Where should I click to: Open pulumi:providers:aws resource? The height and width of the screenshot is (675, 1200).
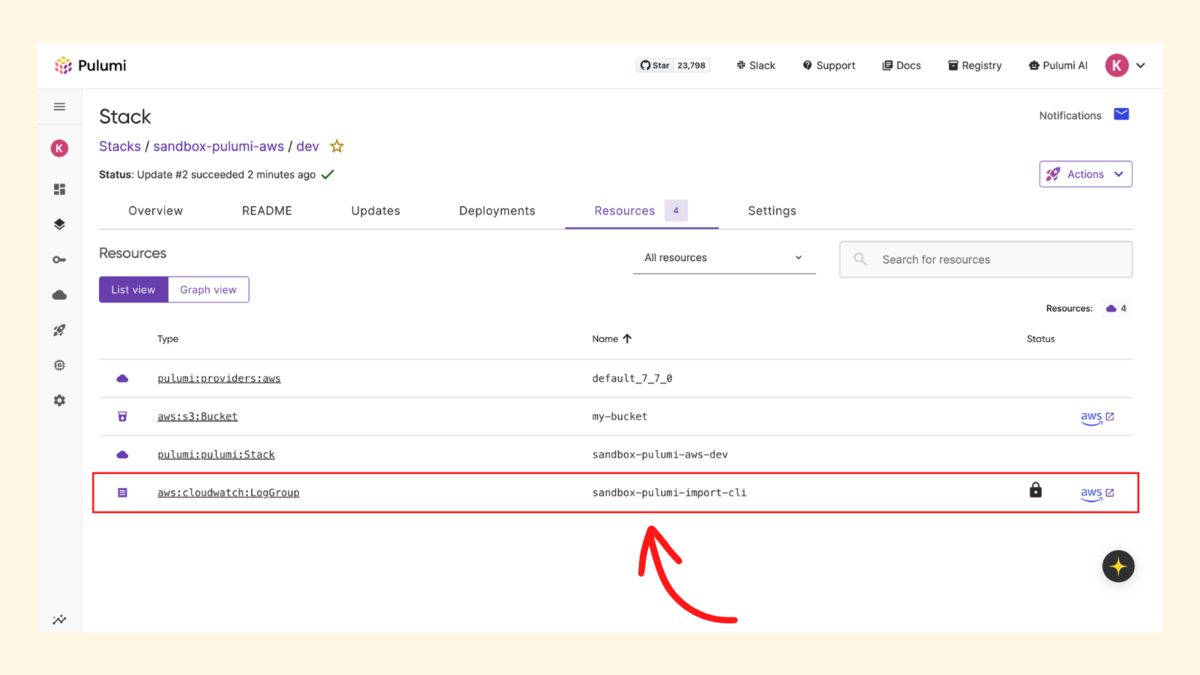219,379
